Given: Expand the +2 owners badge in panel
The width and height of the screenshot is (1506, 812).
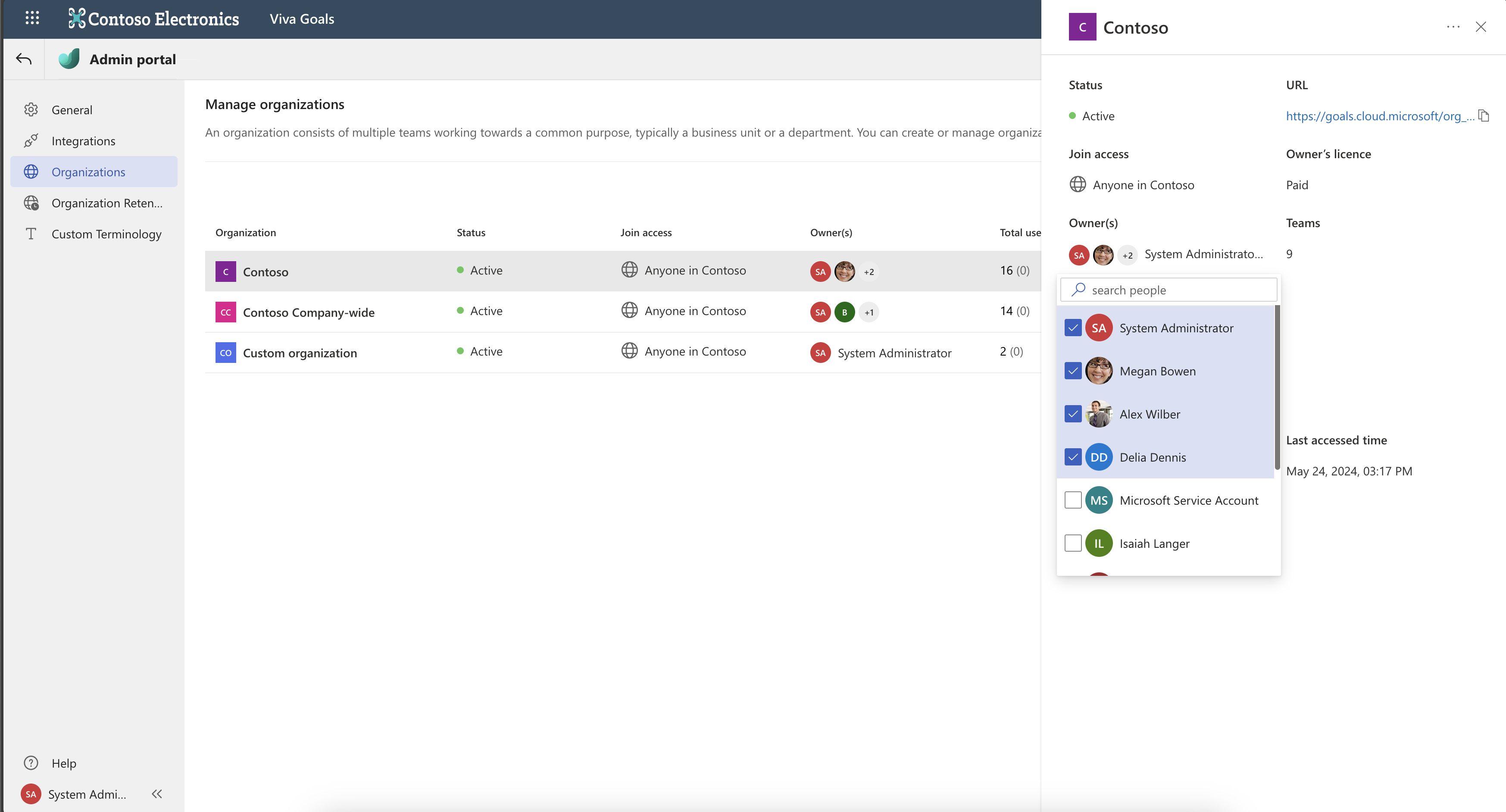Looking at the screenshot, I should click(1127, 255).
